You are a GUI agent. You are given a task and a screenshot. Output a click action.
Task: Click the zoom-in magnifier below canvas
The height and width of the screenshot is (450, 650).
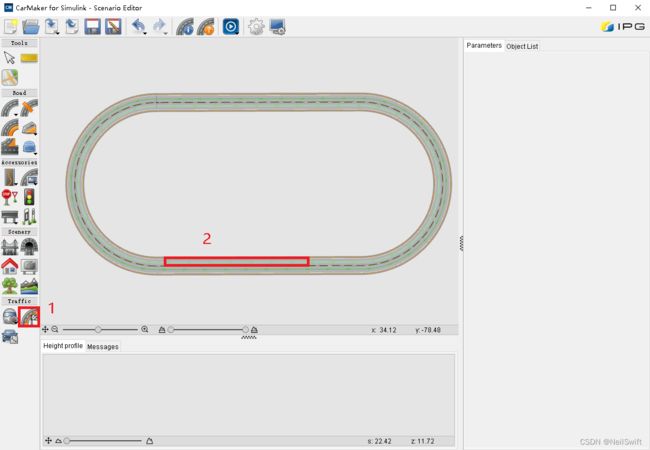point(145,329)
